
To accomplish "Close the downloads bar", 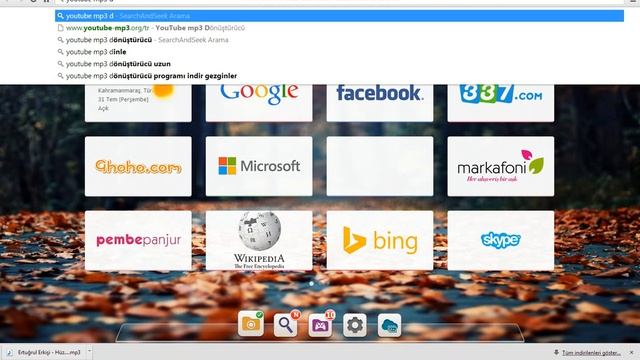I will [x=631, y=352].
